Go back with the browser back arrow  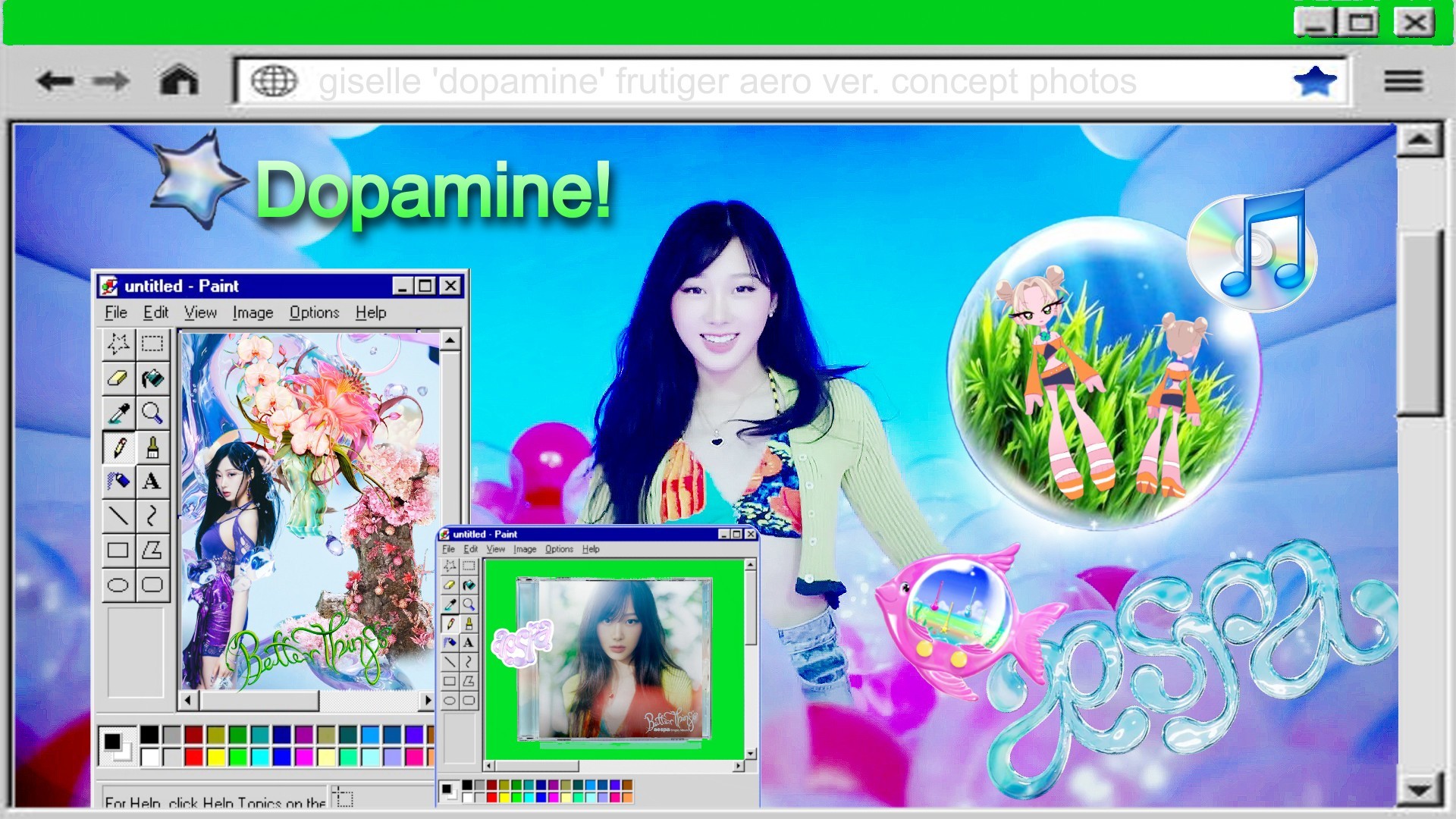point(55,80)
